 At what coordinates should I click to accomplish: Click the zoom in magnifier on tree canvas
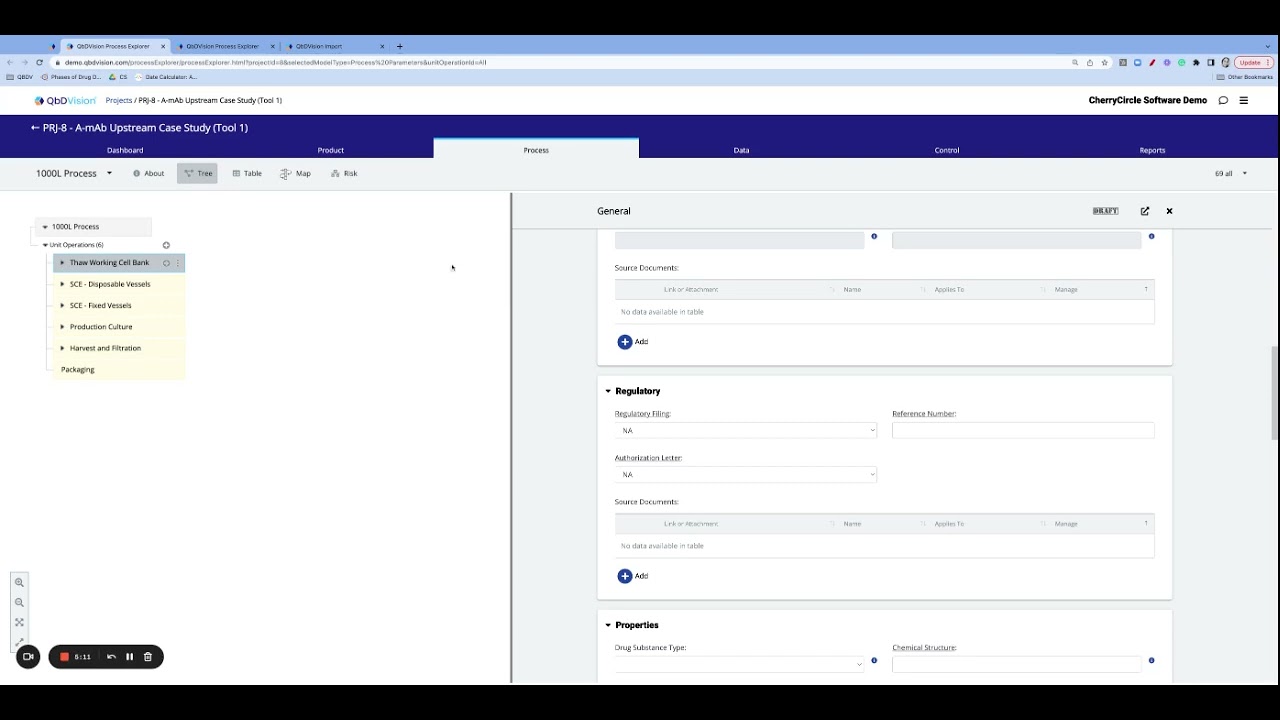pos(19,582)
